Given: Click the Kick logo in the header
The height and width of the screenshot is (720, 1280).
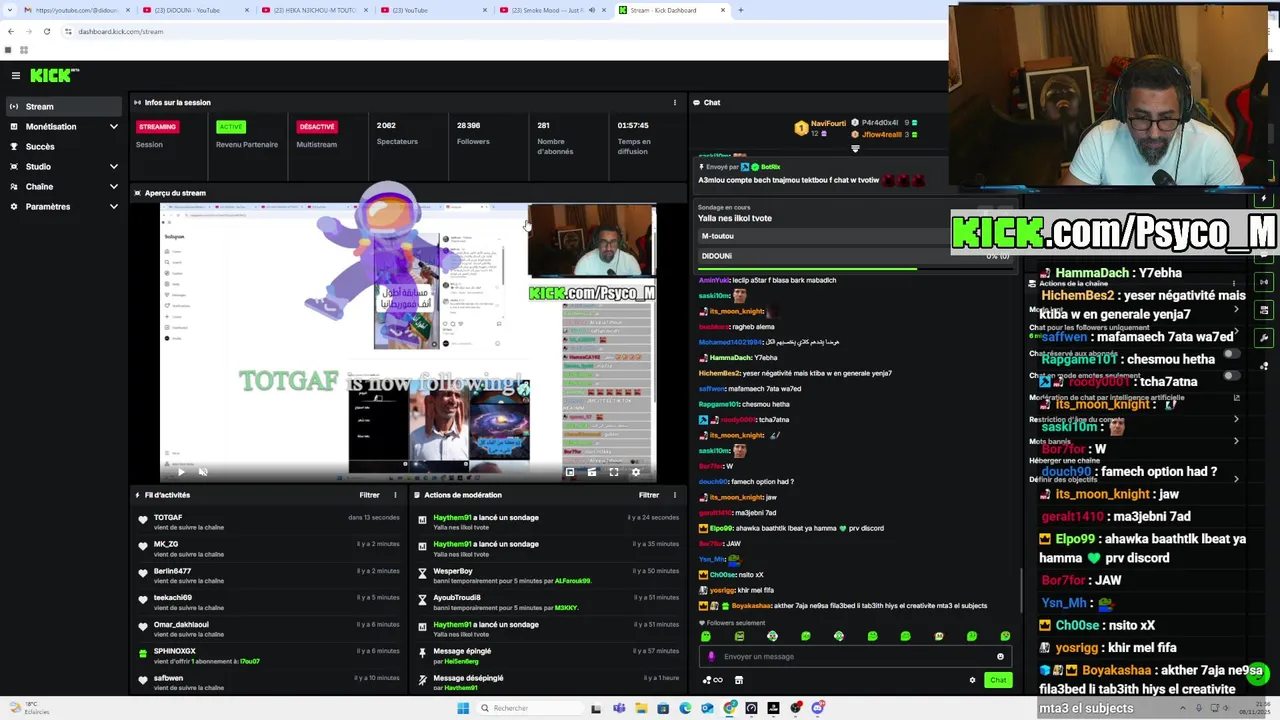Looking at the screenshot, I should (x=54, y=75).
